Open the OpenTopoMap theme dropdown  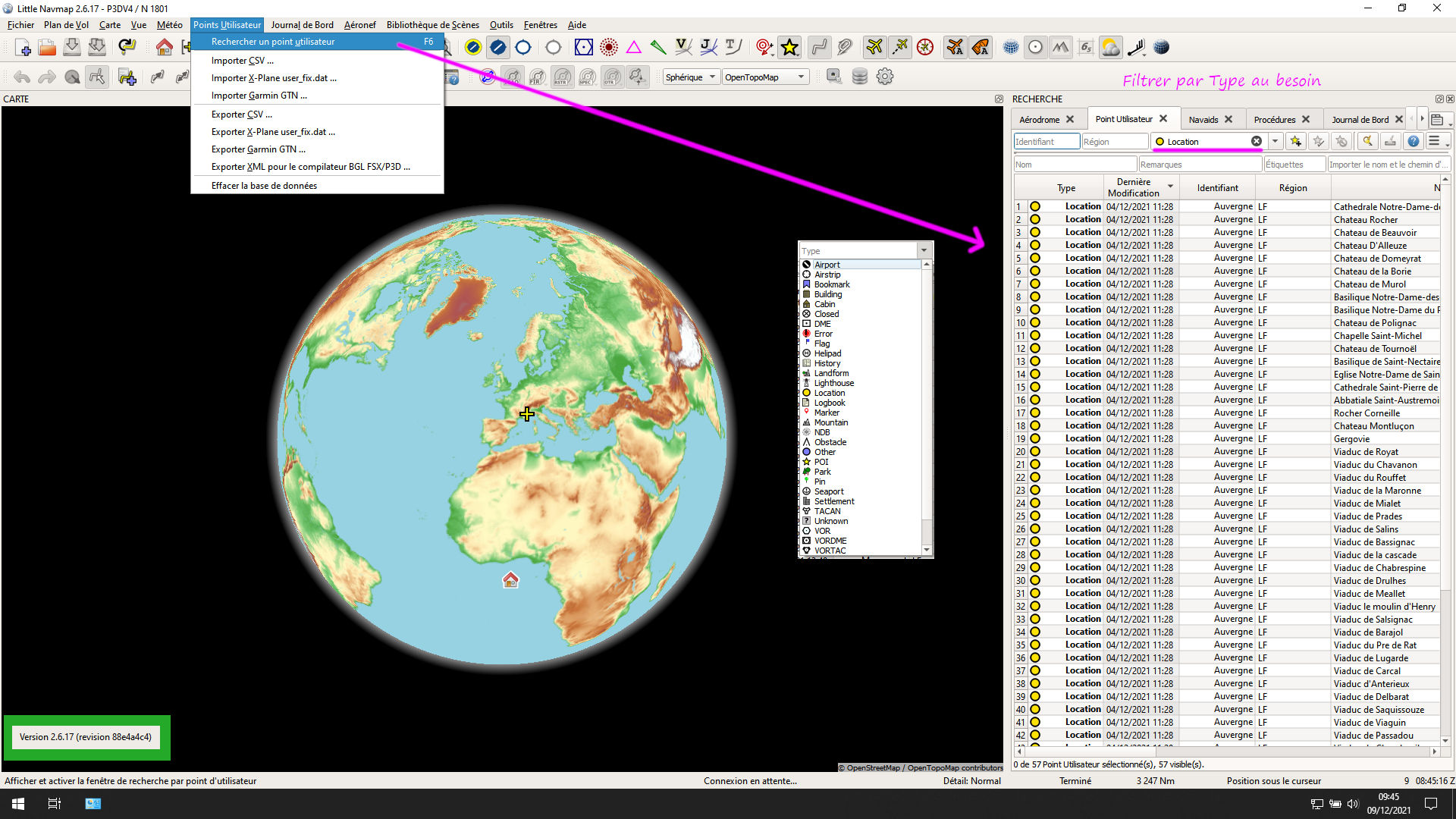(764, 77)
